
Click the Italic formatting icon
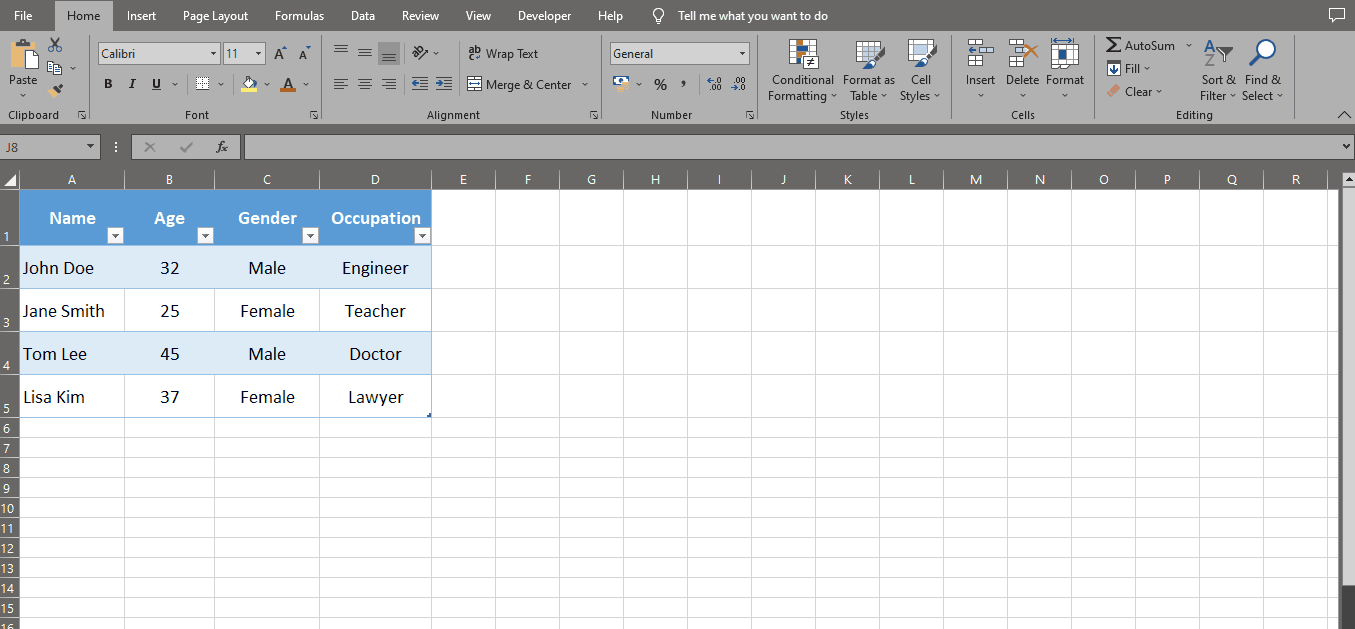click(x=131, y=84)
